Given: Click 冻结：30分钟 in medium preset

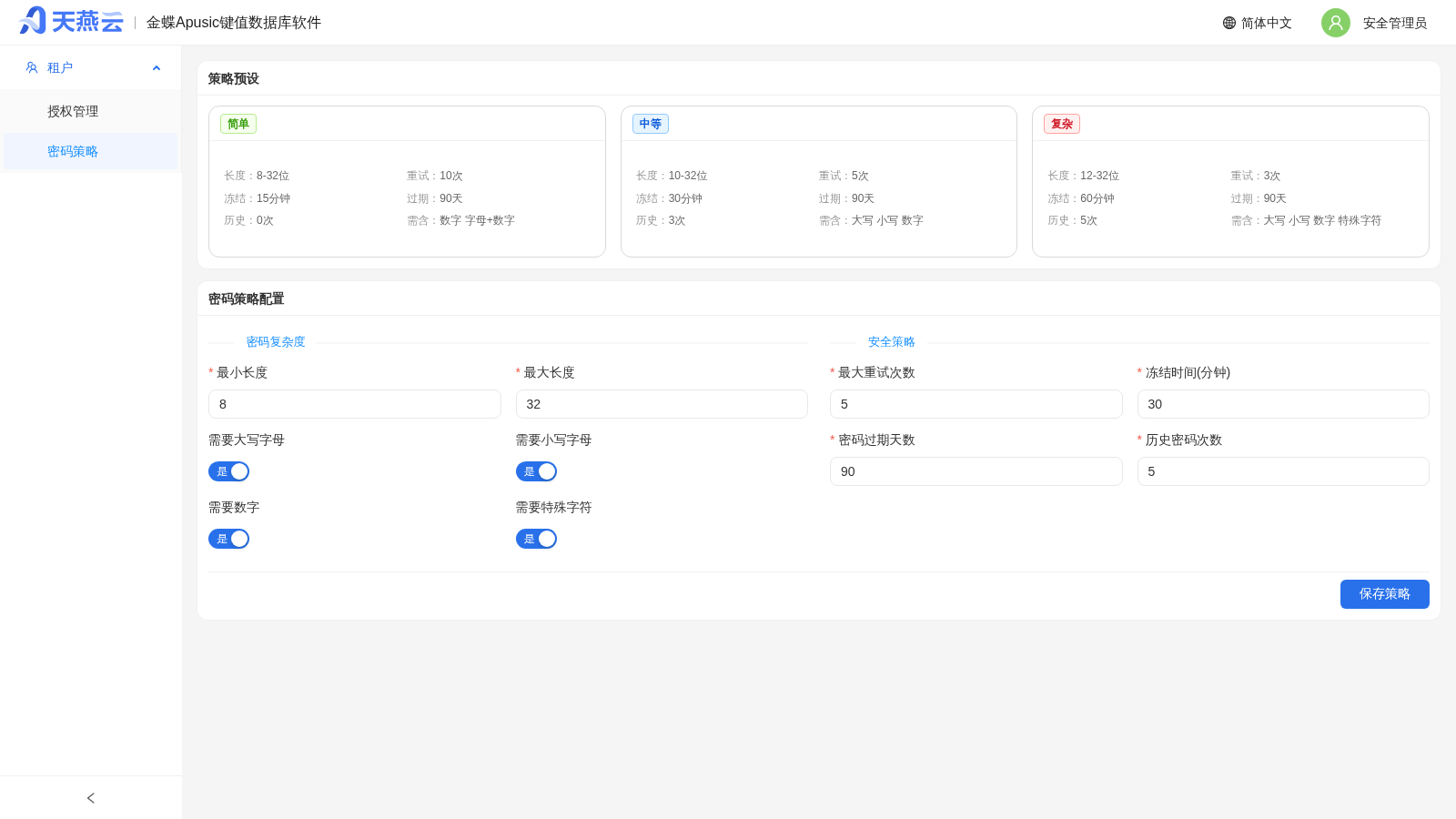Looking at the screenshot, I should [669, 198].
